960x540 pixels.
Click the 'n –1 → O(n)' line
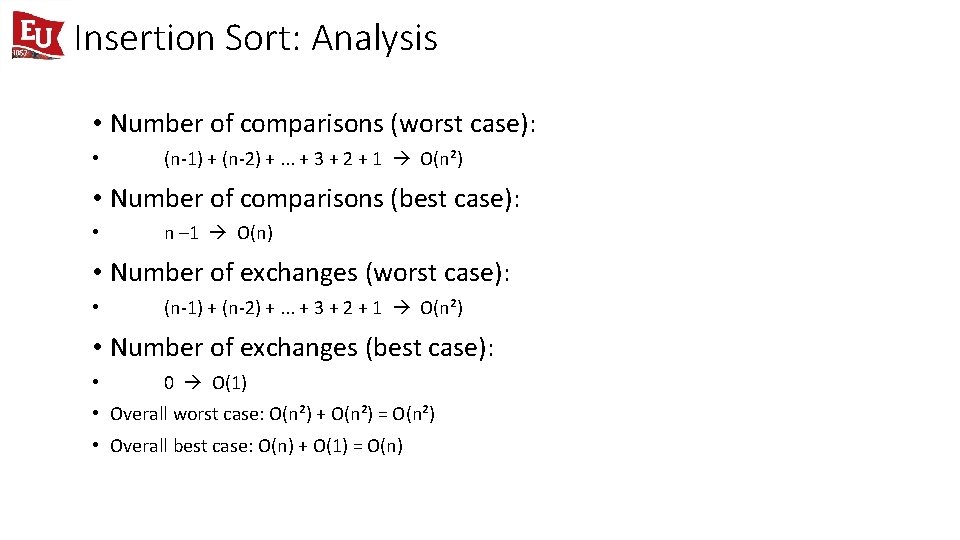point(219,233)
